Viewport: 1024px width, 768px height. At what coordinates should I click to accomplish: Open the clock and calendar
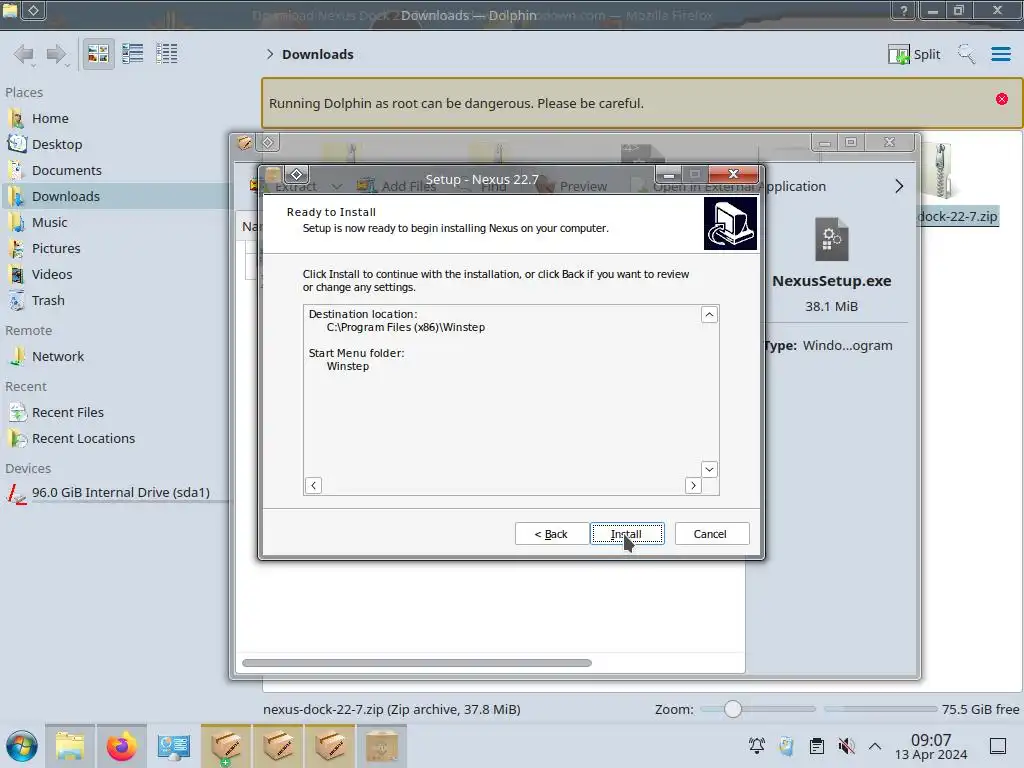coord(931,746)
